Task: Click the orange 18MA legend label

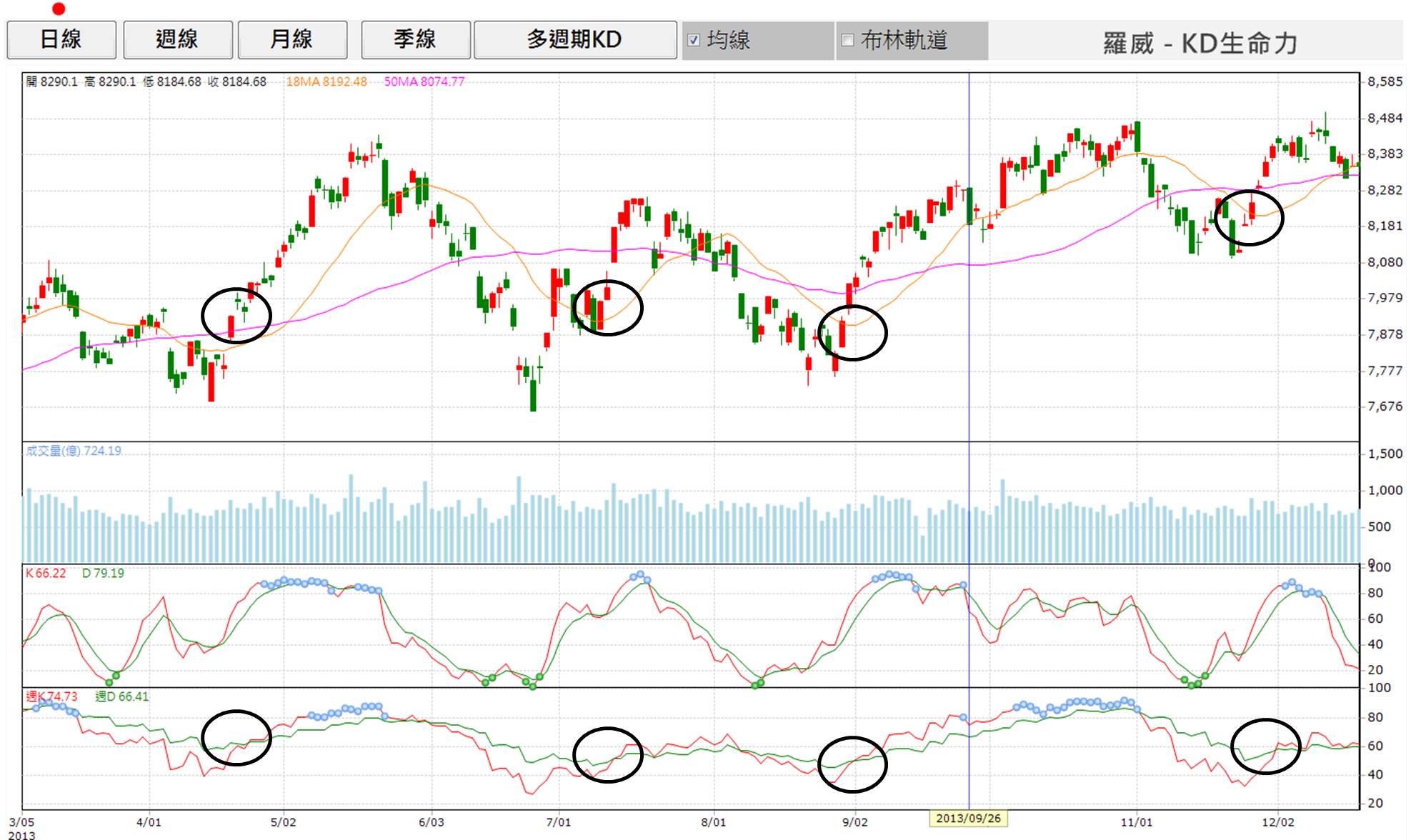Action: 326,81
